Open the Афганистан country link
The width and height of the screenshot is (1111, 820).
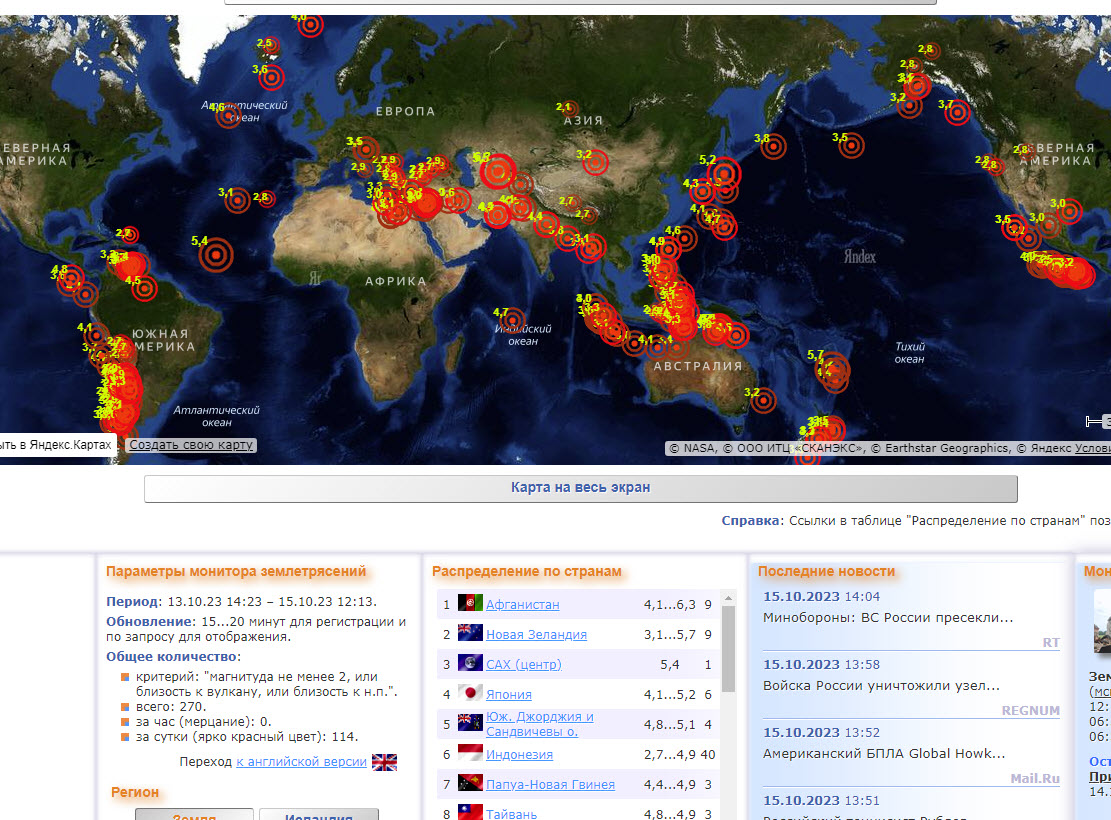tap(522, 605)
